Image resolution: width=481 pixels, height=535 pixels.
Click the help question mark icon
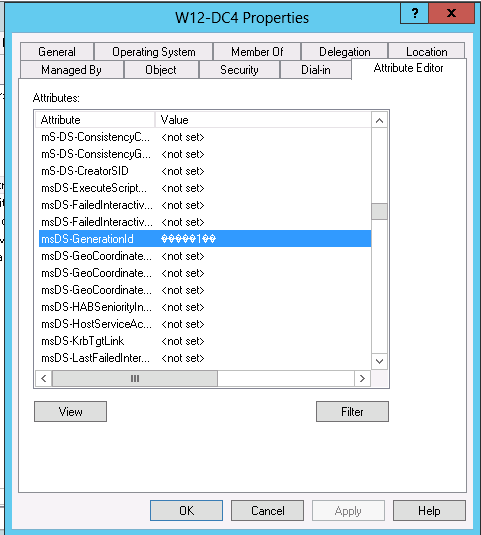[414, 14]
